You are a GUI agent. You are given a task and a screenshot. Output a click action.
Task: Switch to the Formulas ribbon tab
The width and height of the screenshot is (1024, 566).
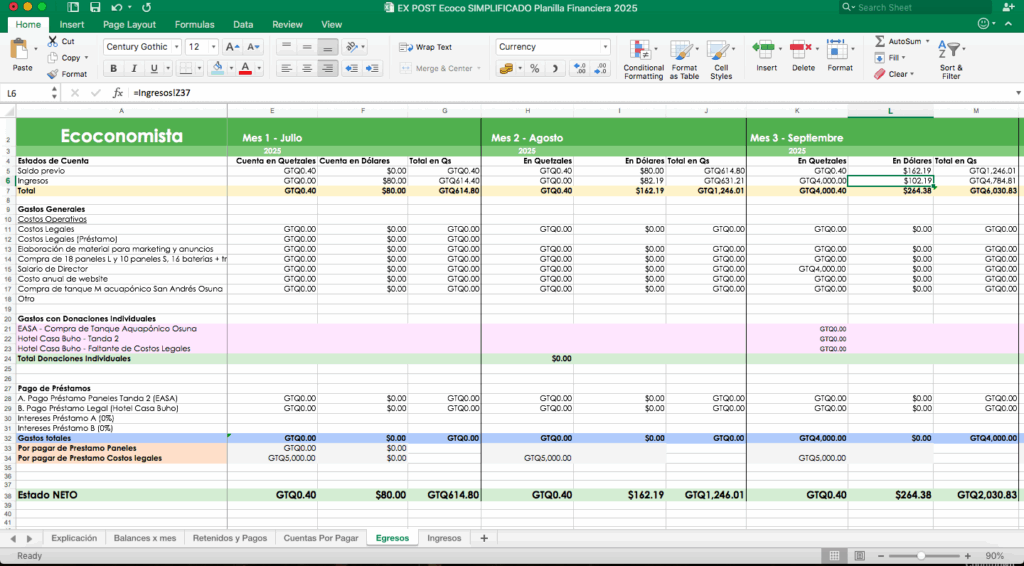pos(194,24)
